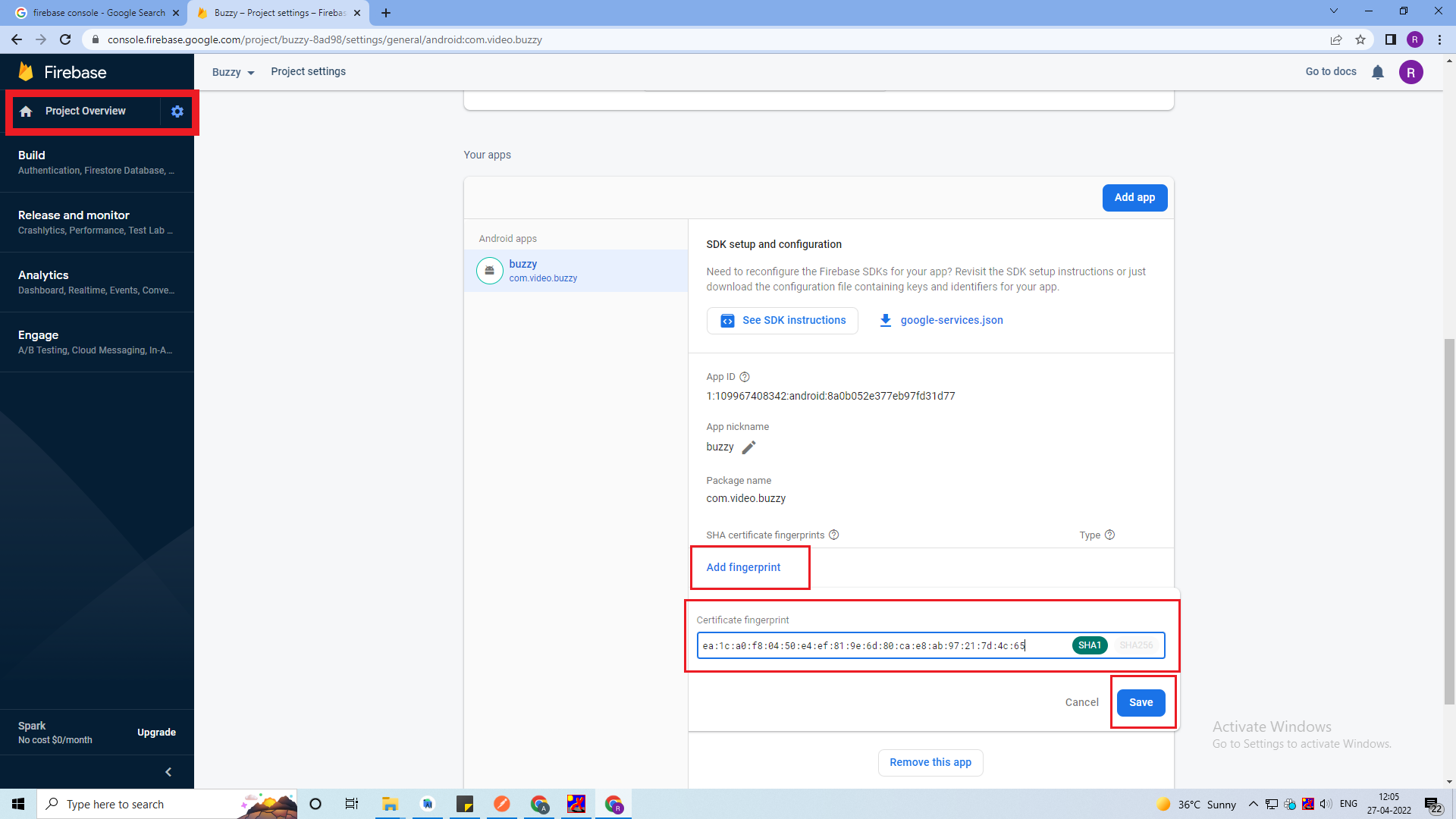Screen dimensions: 1456x819
Task: Open help icon next to Type
Action: (x=1110, y=535)
